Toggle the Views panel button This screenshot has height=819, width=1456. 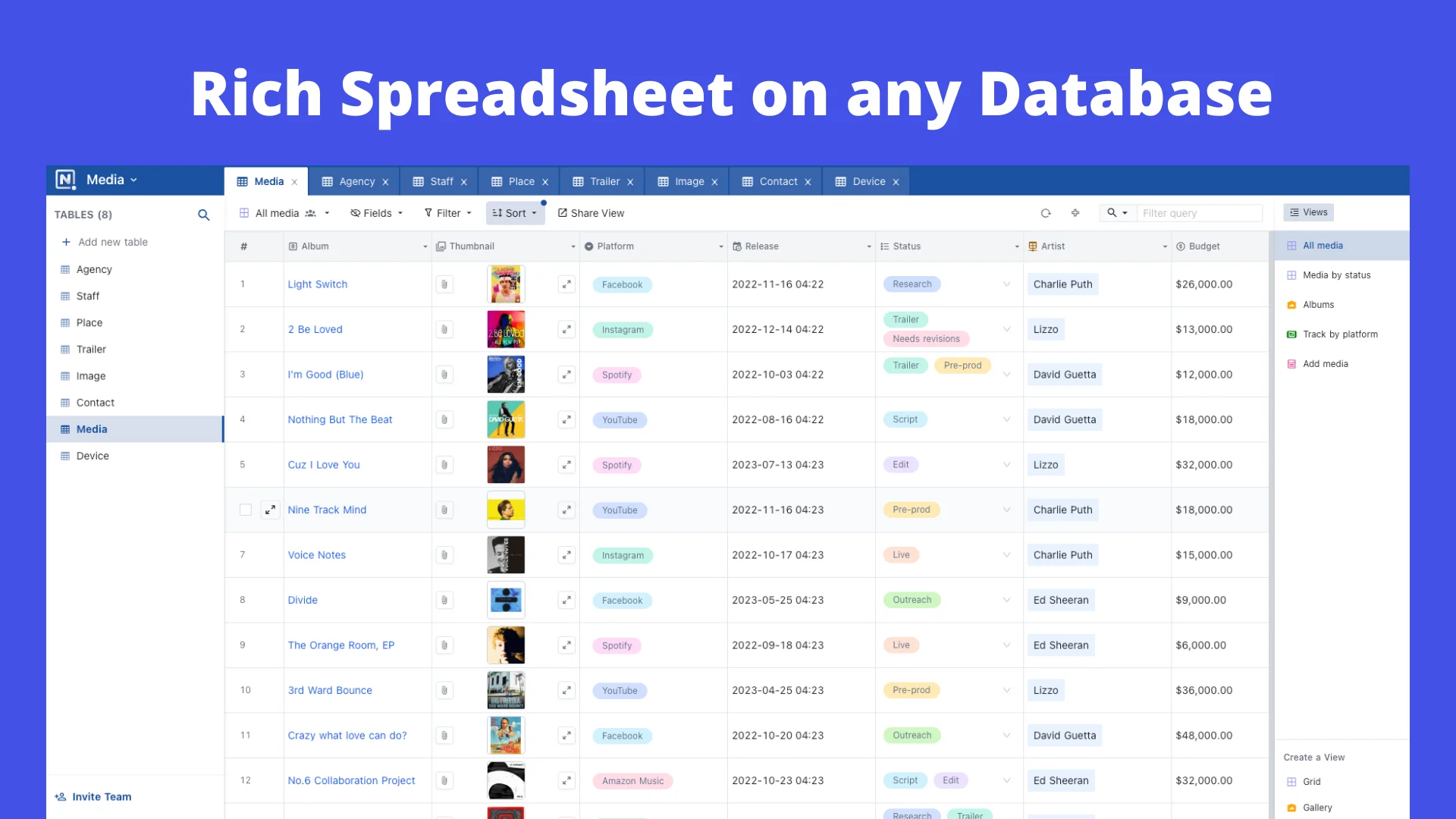click(x=1309, y=212)
